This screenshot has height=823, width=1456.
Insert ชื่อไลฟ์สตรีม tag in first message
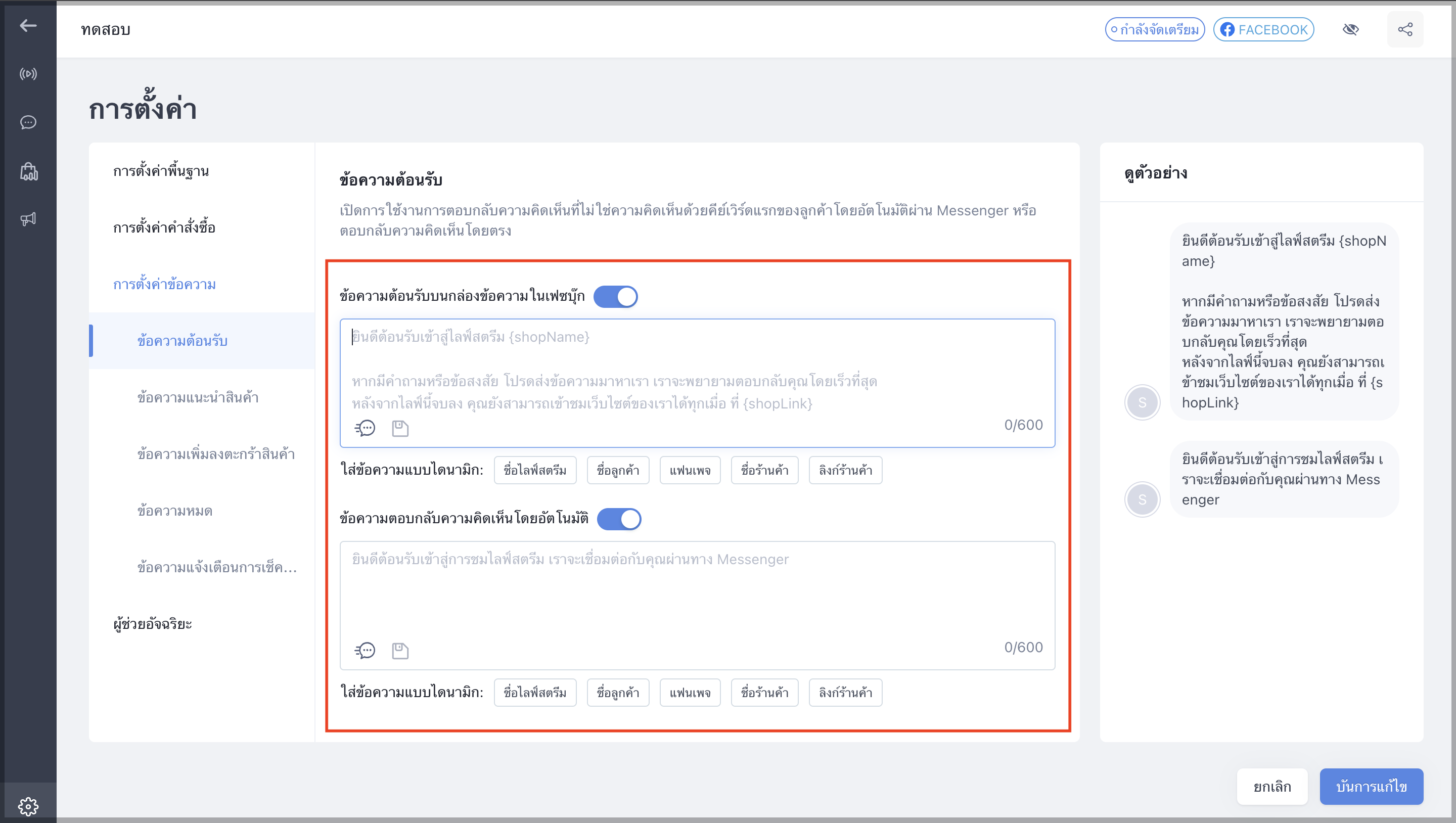click(535, 470)
